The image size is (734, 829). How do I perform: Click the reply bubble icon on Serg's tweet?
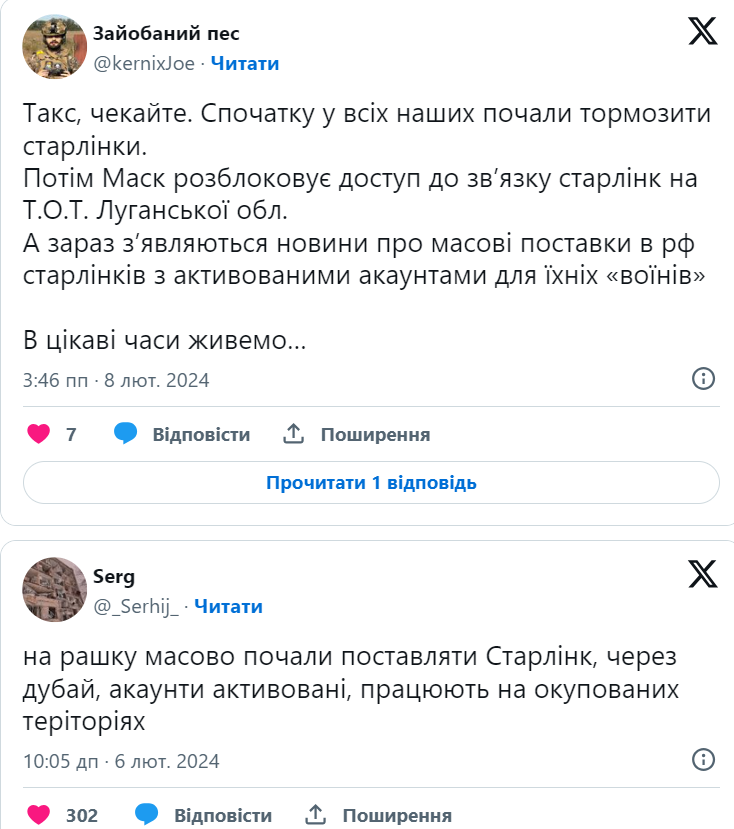147,815
